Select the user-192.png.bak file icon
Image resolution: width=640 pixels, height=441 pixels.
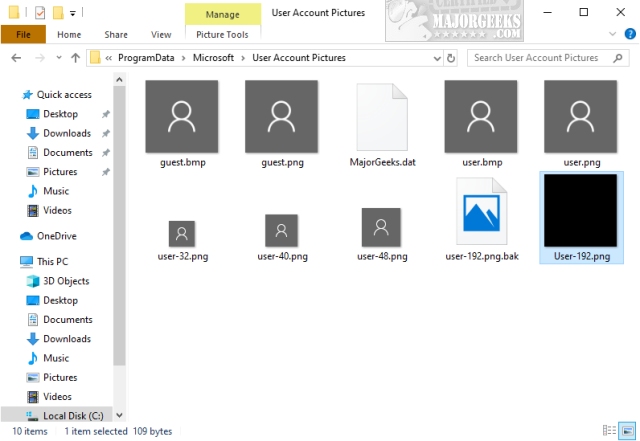482,211
